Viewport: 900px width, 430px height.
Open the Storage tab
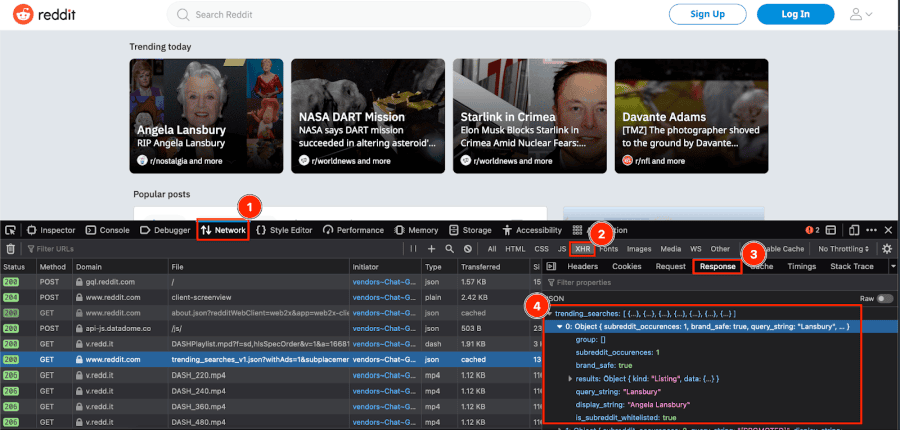click(470, 230)
